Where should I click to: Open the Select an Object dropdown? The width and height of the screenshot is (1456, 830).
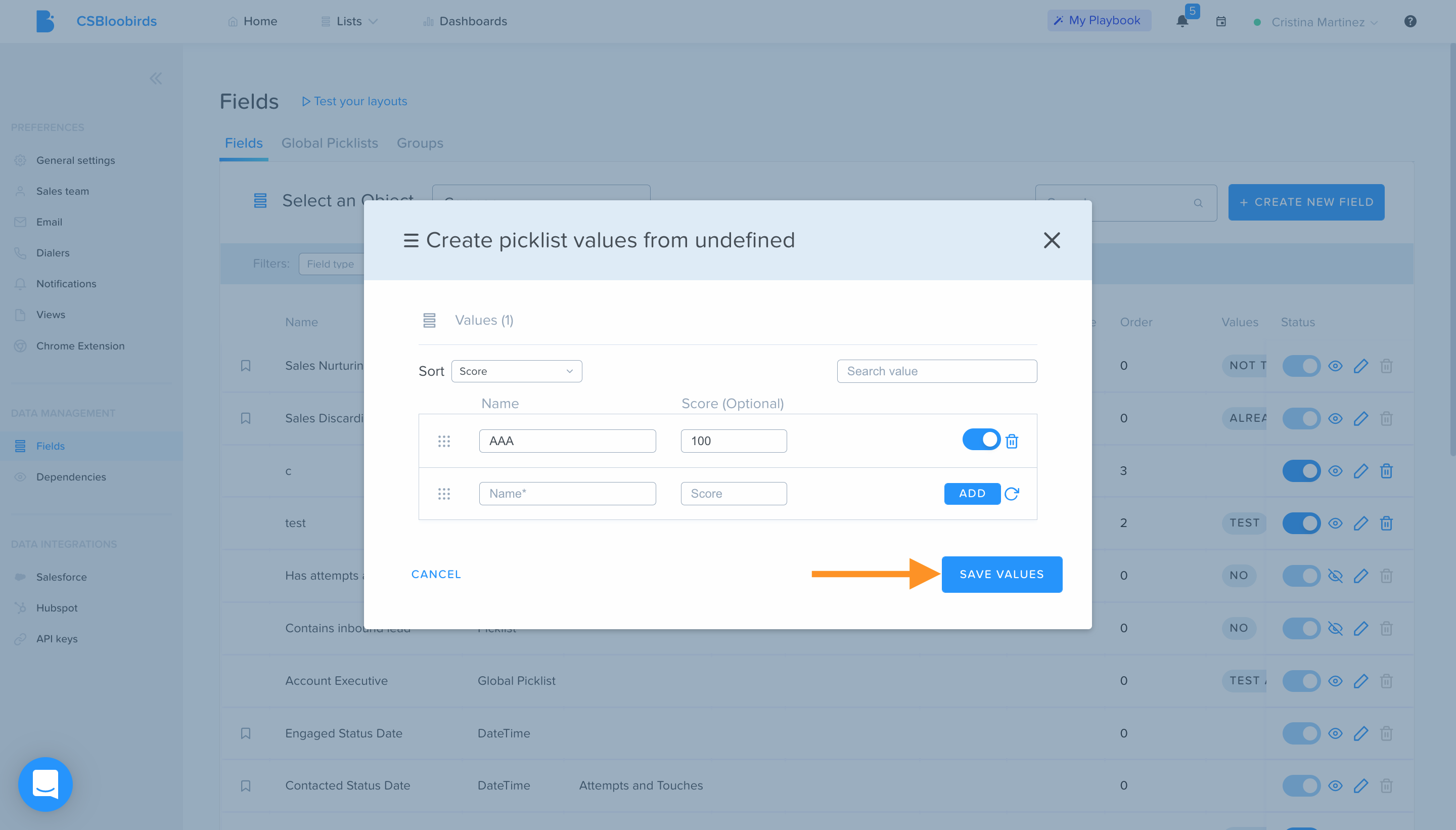[x=540, y=193]
